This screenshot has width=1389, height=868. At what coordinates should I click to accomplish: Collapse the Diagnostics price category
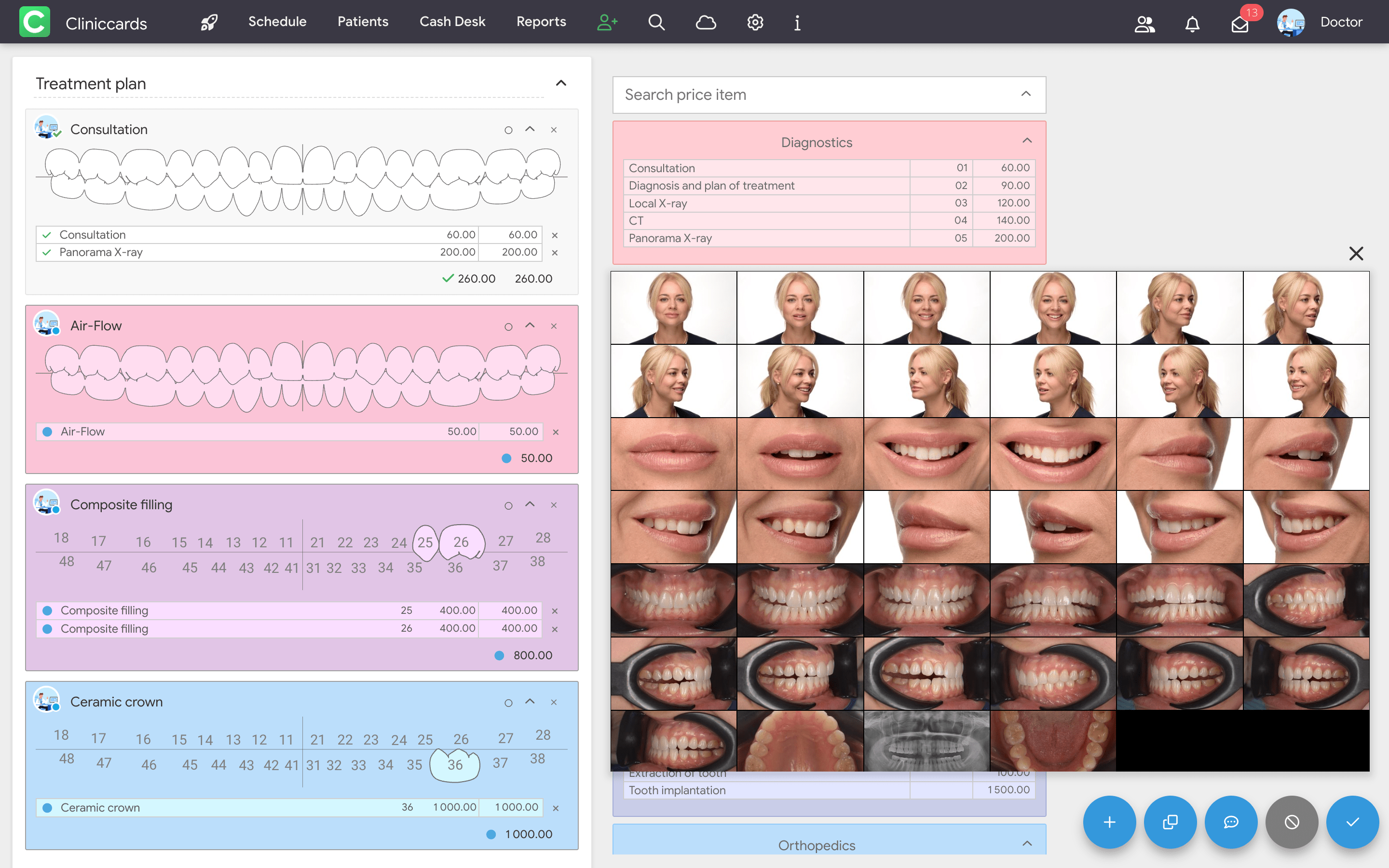1027,141
